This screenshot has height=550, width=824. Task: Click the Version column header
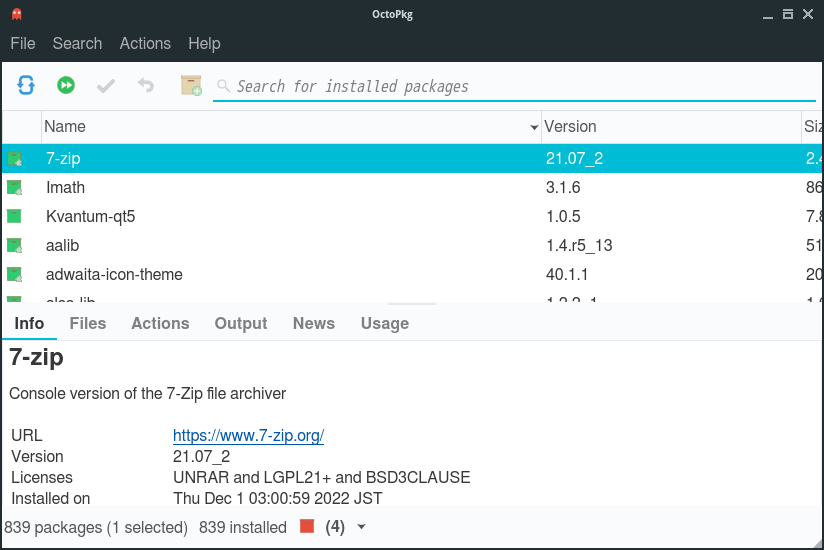tap(671, 127)
